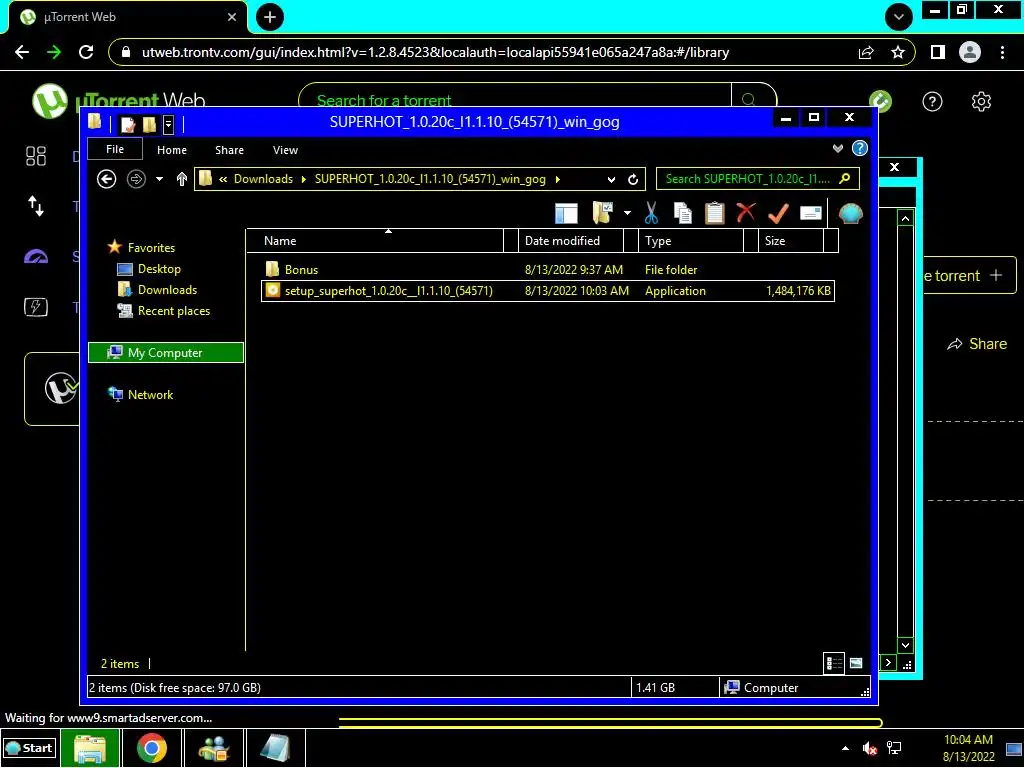Click the quick access New Folder icon

tap(150, 124)
